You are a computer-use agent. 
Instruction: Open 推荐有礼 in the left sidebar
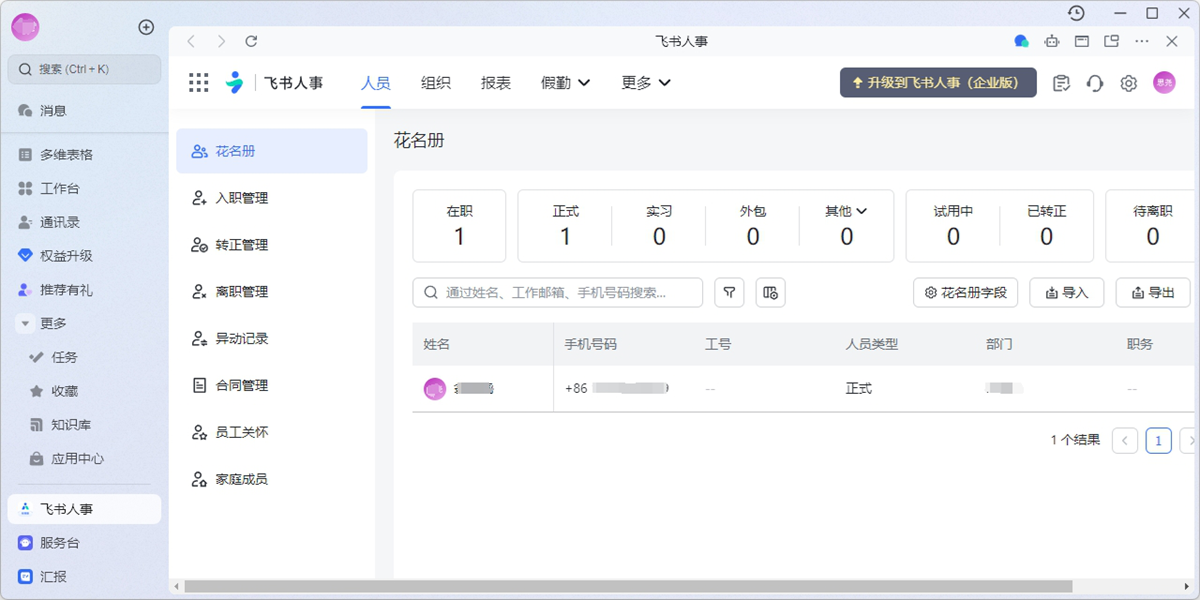(x=84, y=290)
